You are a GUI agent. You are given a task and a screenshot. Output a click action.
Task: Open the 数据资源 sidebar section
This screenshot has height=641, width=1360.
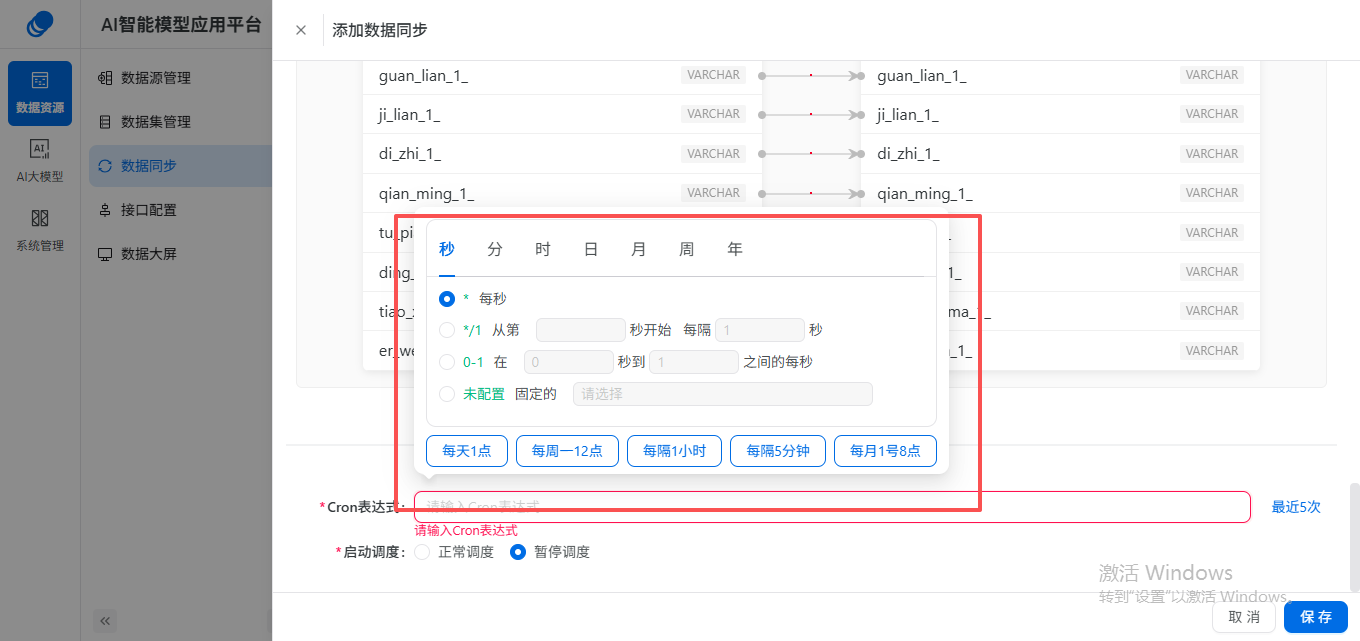click(x=40, y=93)
